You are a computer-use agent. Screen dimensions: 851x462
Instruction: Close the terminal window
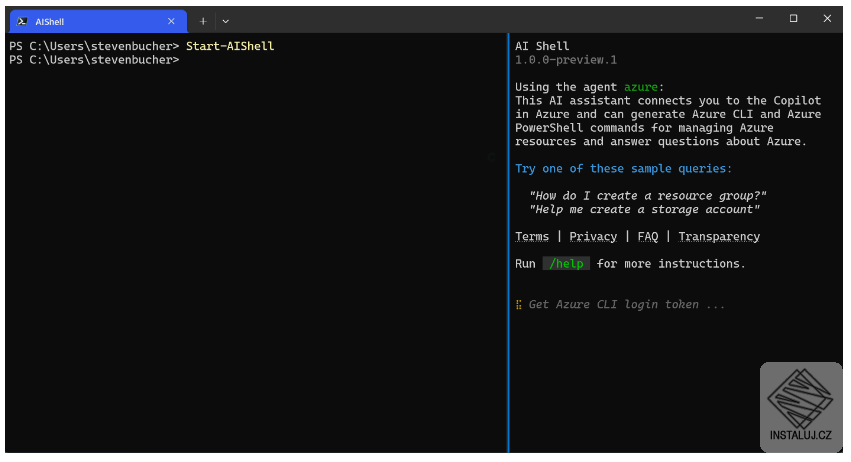(x=827, y=18)
